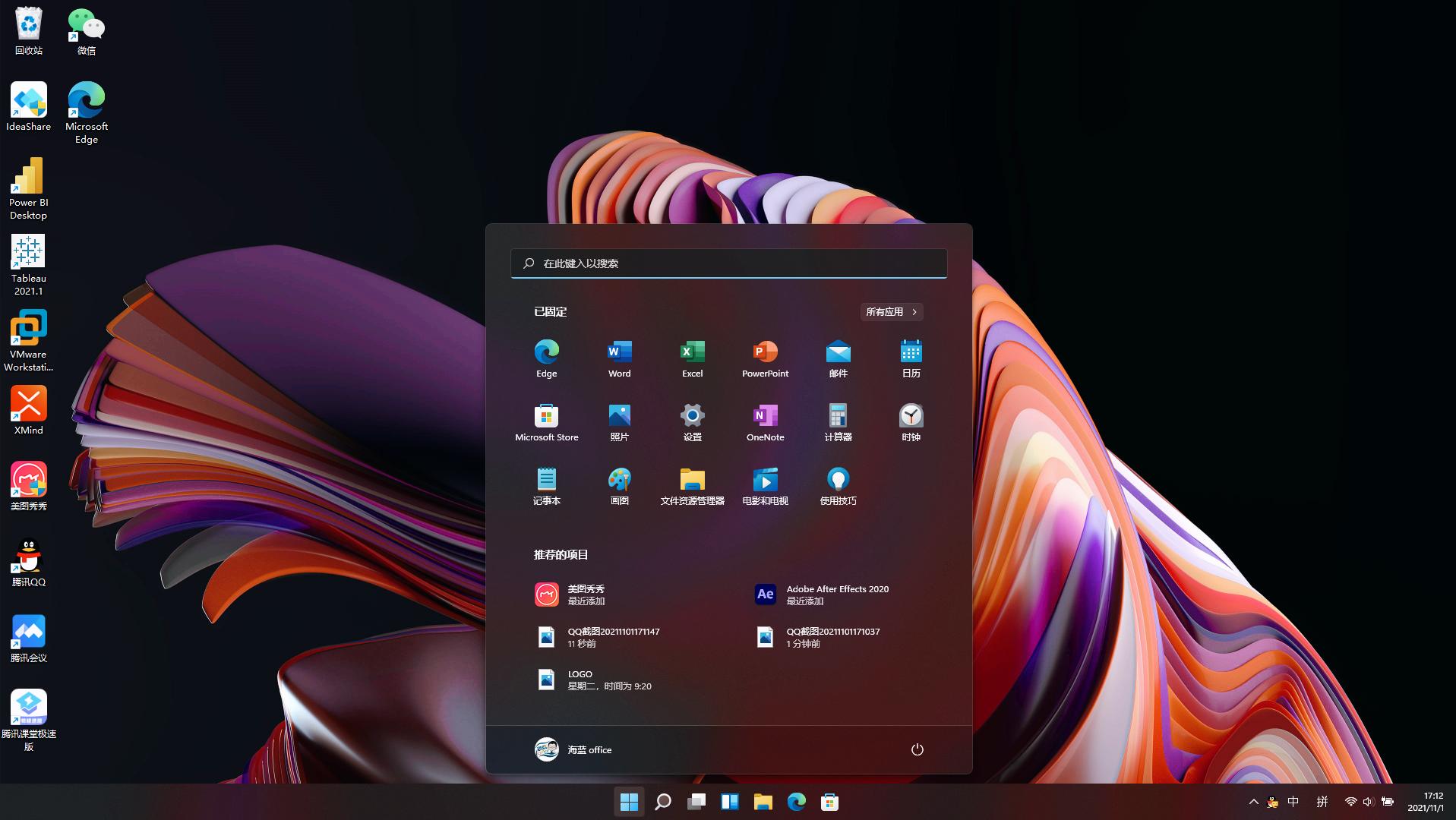The height and width of the screenshot is (820, 1456).
Task: Expand the 所有应用 all apps list
Action: click(891, 312)
